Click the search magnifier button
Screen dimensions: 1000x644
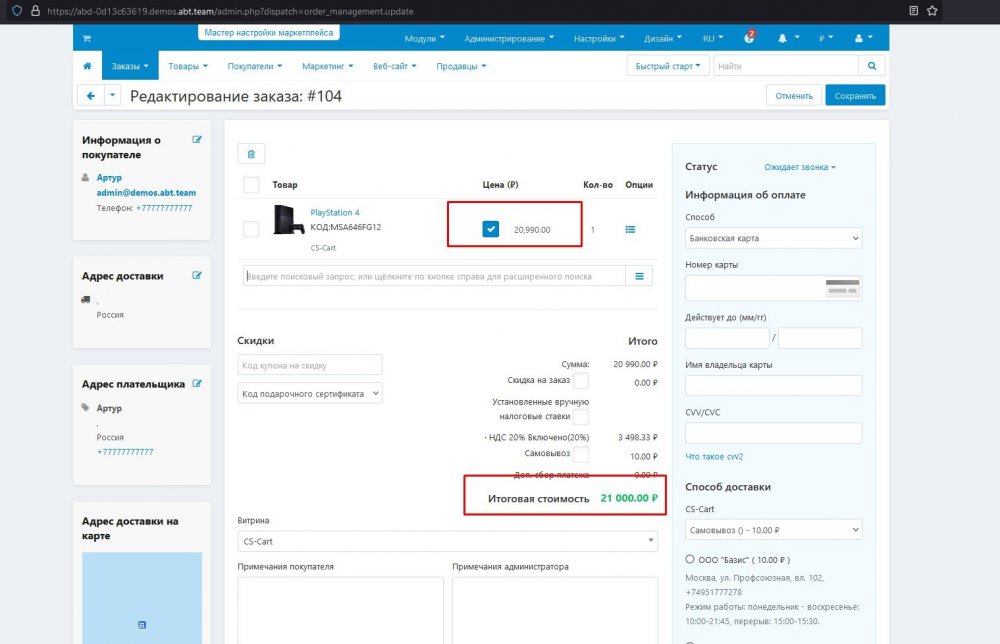pyautogui.click(x=872, y=66)
